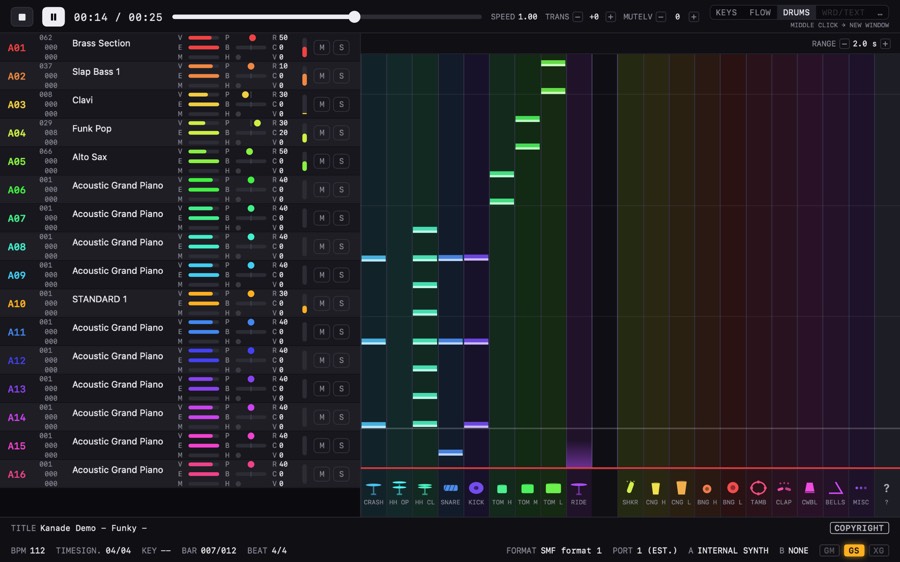
Task: Mute channel A02 Slap Bass 1
Action: click(322, 76)
